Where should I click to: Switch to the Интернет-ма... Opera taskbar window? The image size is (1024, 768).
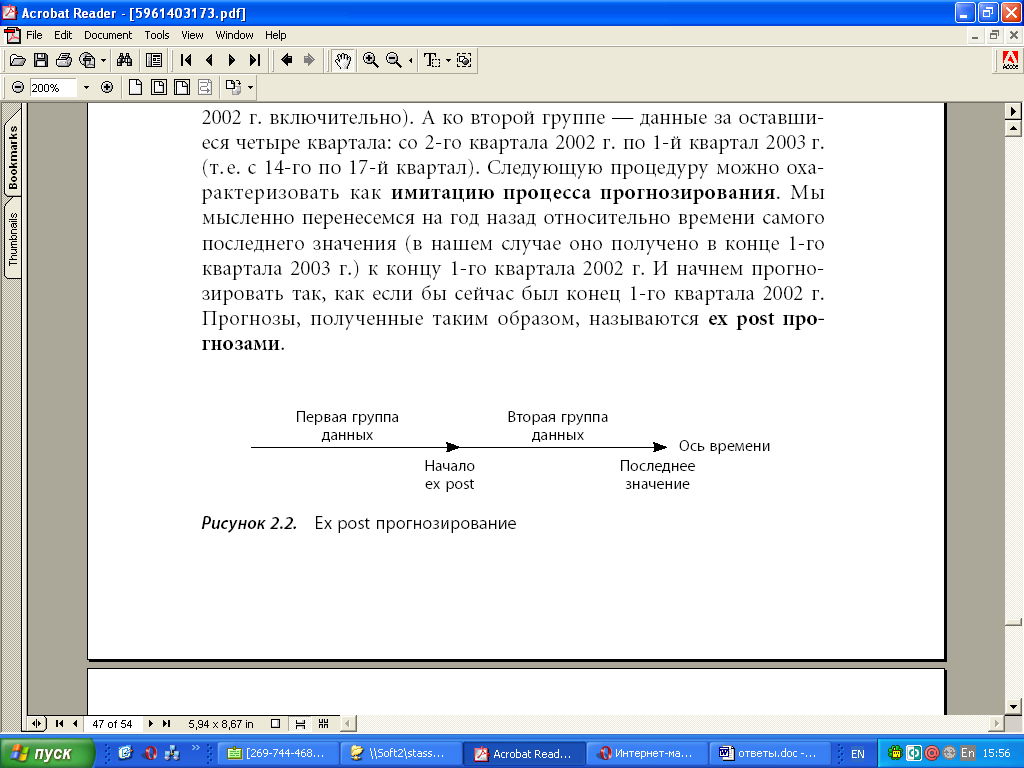tap(646, 754)
